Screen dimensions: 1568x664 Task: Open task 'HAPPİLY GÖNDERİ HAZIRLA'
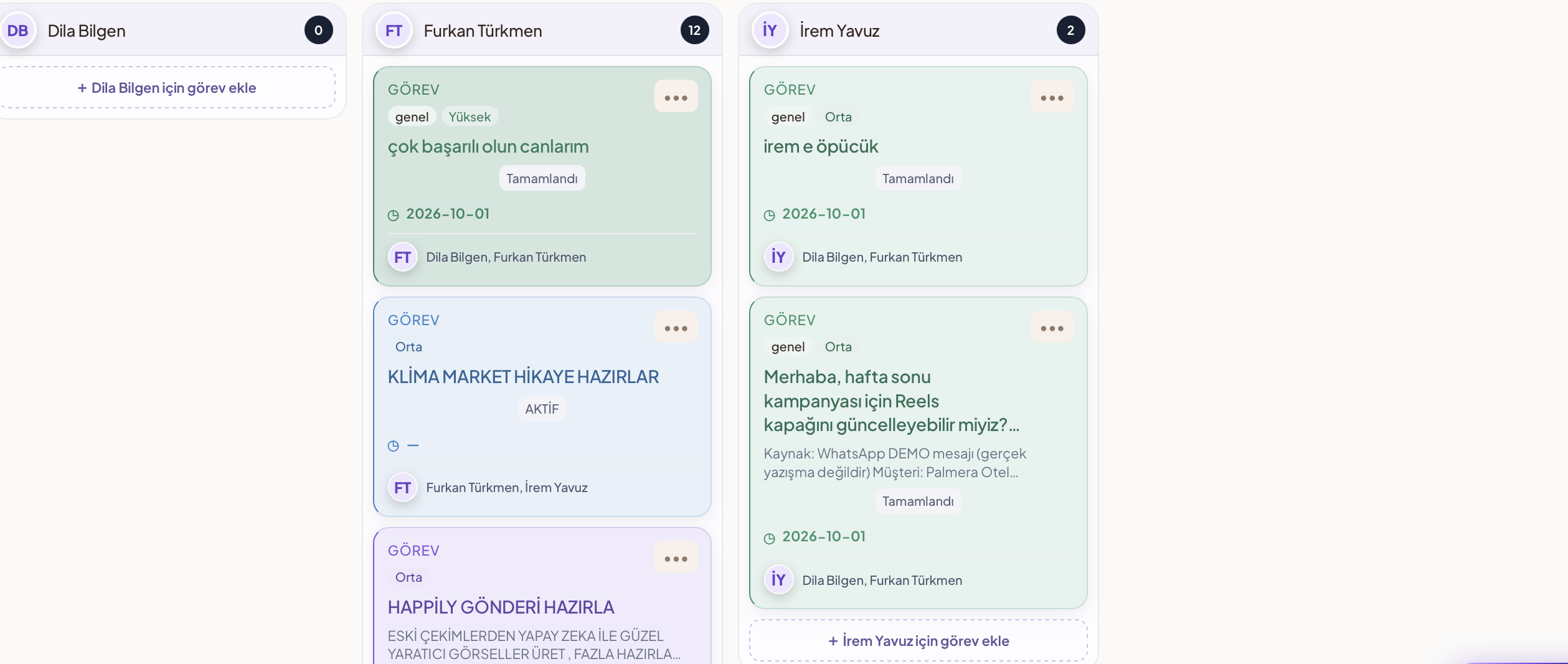click(501, 607)
